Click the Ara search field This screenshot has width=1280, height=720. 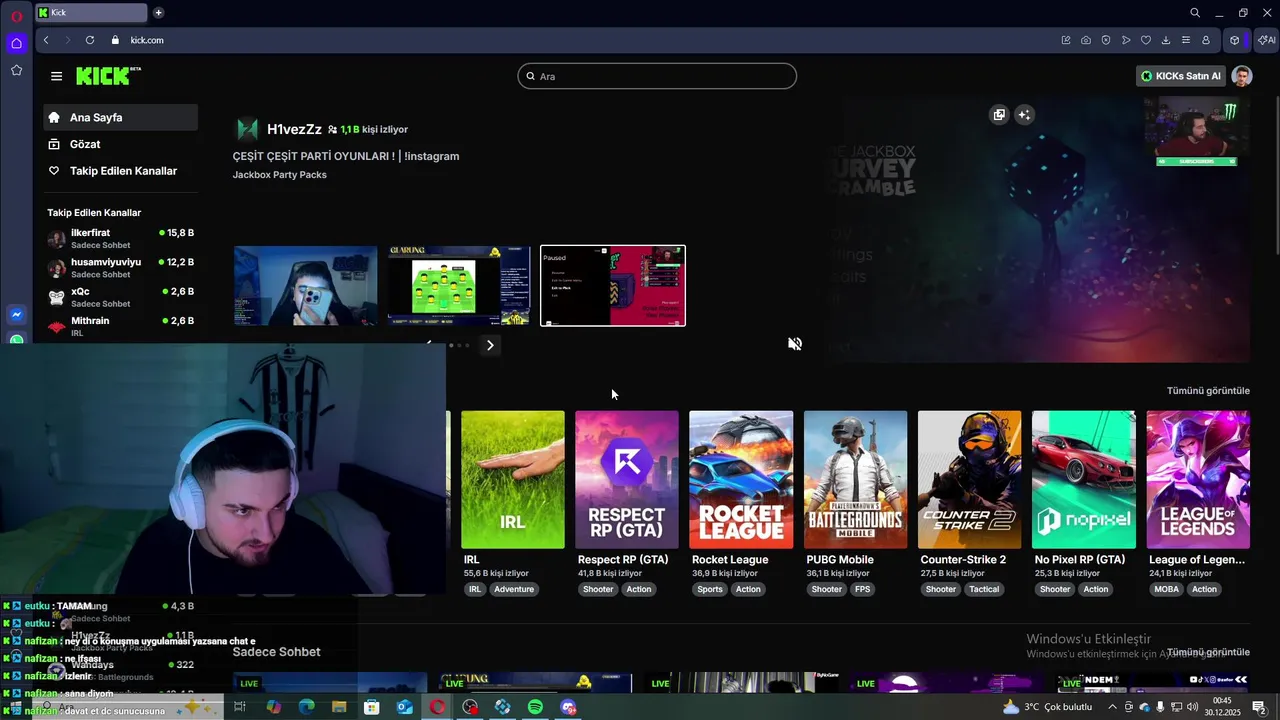(657, 76)
